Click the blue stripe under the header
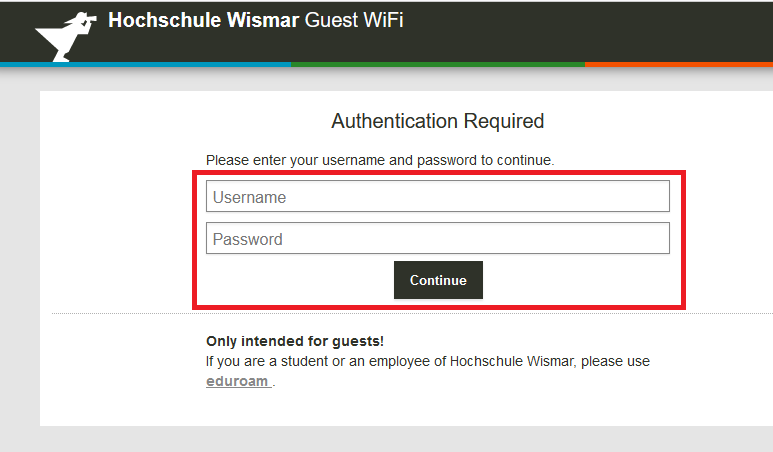The height and width of the screenshot is (452, 773). 145,65
